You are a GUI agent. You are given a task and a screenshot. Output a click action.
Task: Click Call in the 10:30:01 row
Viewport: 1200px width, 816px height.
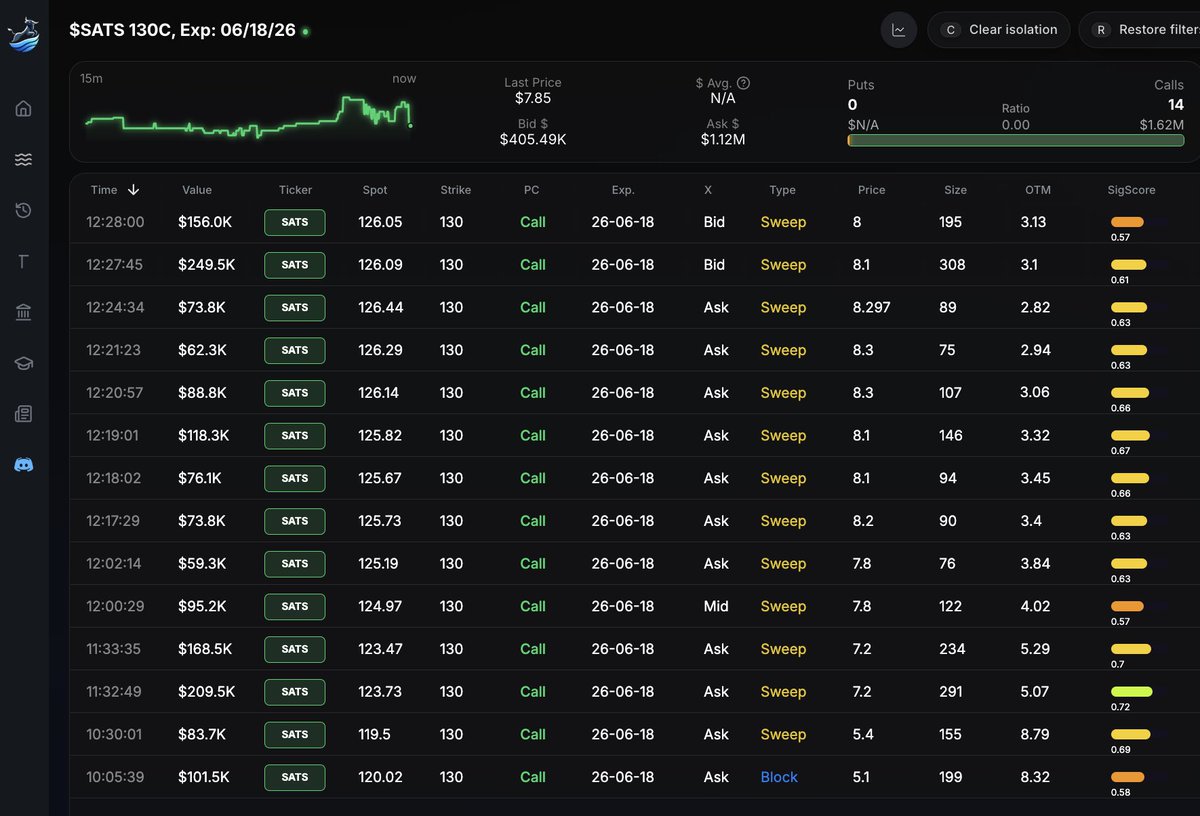click(533, 734)
